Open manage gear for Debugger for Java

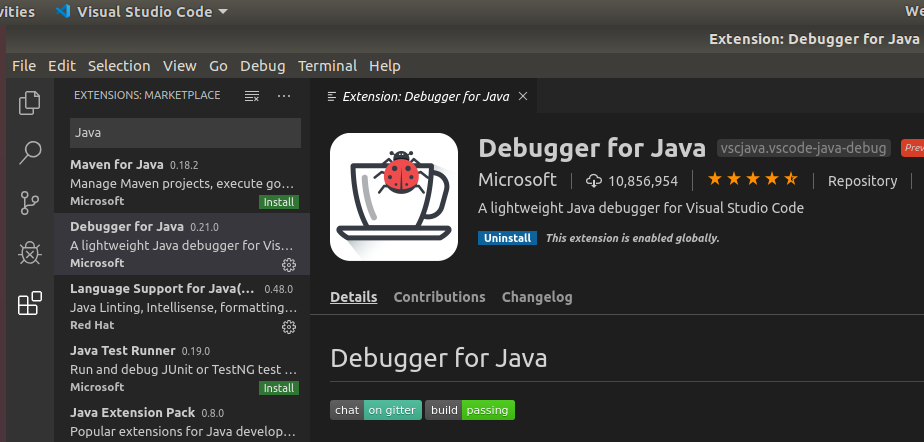(x=289, y=265)
